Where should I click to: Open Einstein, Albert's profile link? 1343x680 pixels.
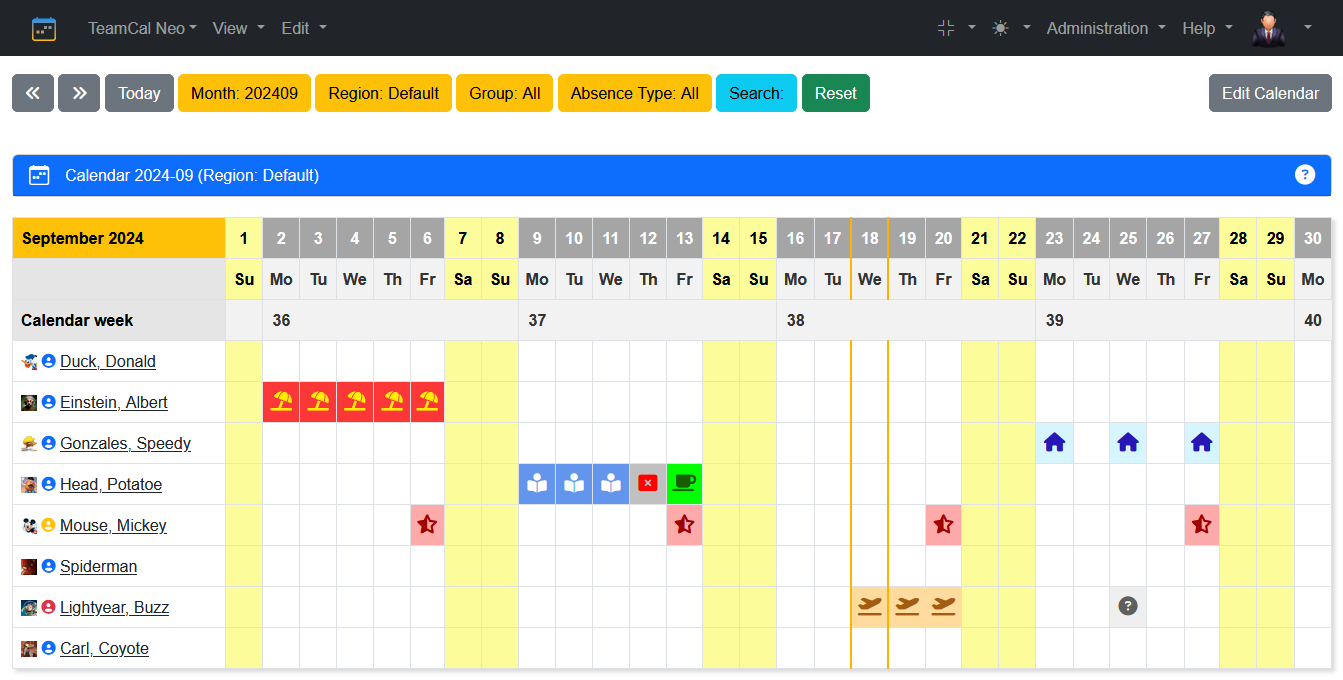click(114, 402)
